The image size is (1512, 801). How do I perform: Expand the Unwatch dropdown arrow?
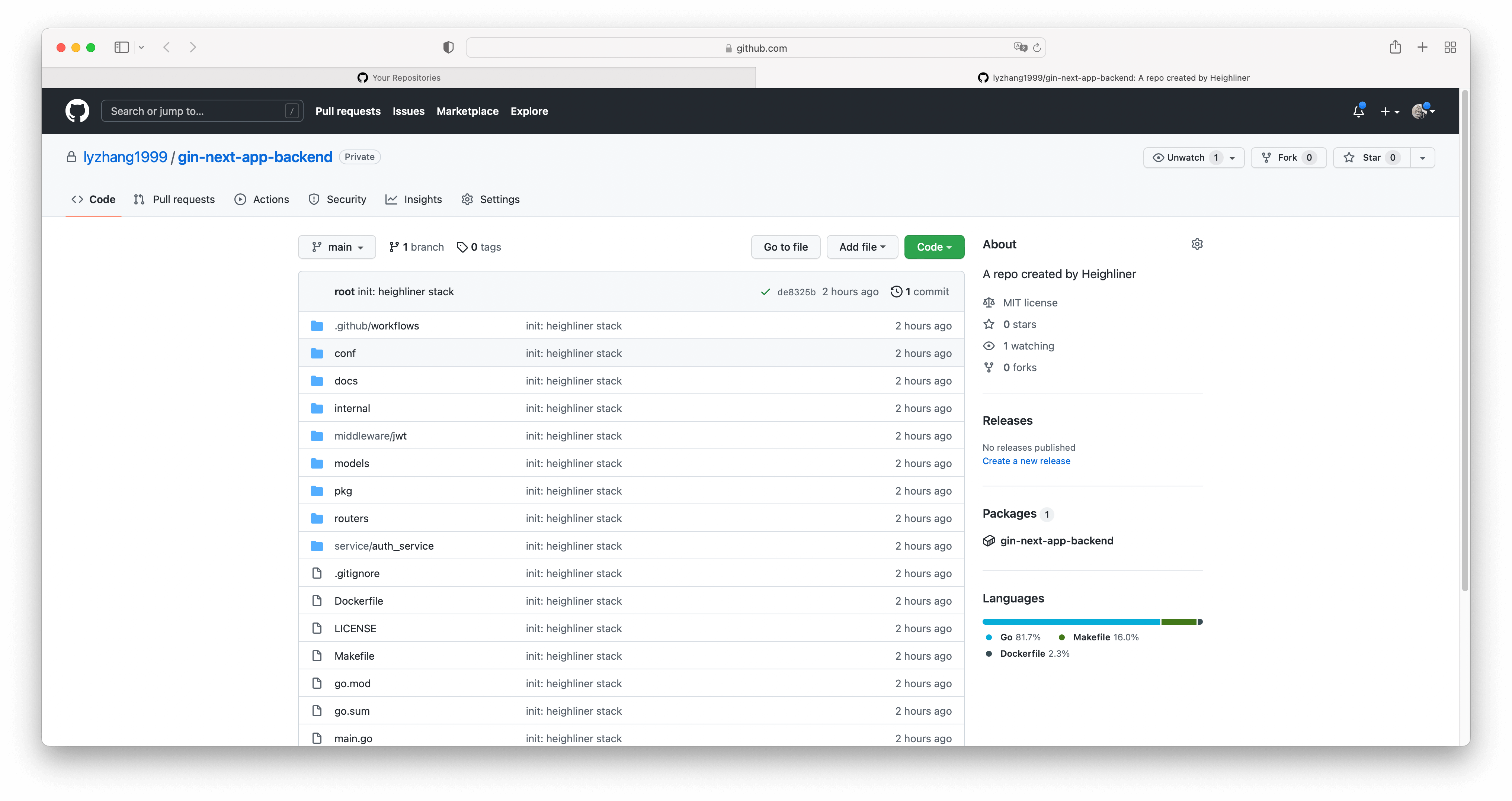coord(1233,158)
